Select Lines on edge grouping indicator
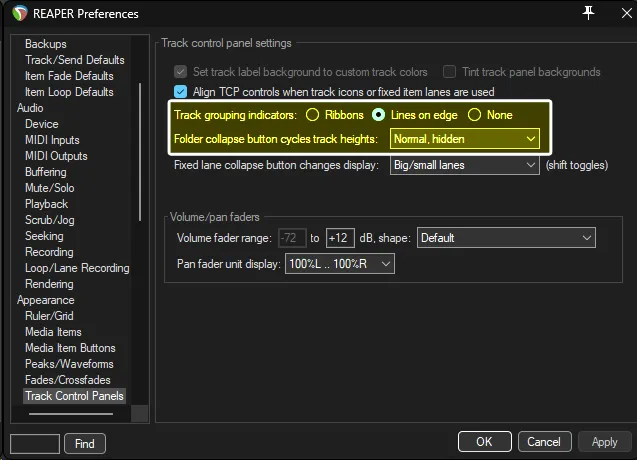637x460 pixels. point(378,115)
